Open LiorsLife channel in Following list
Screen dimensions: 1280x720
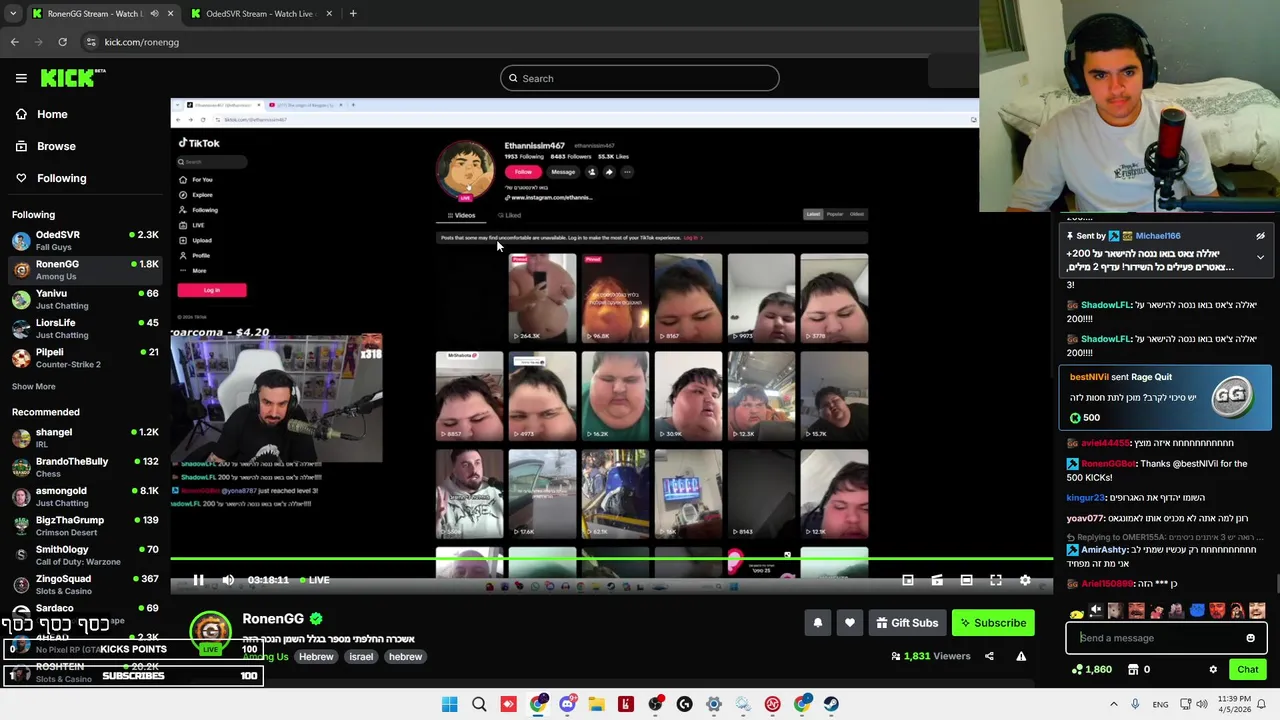tap(85, 328)
